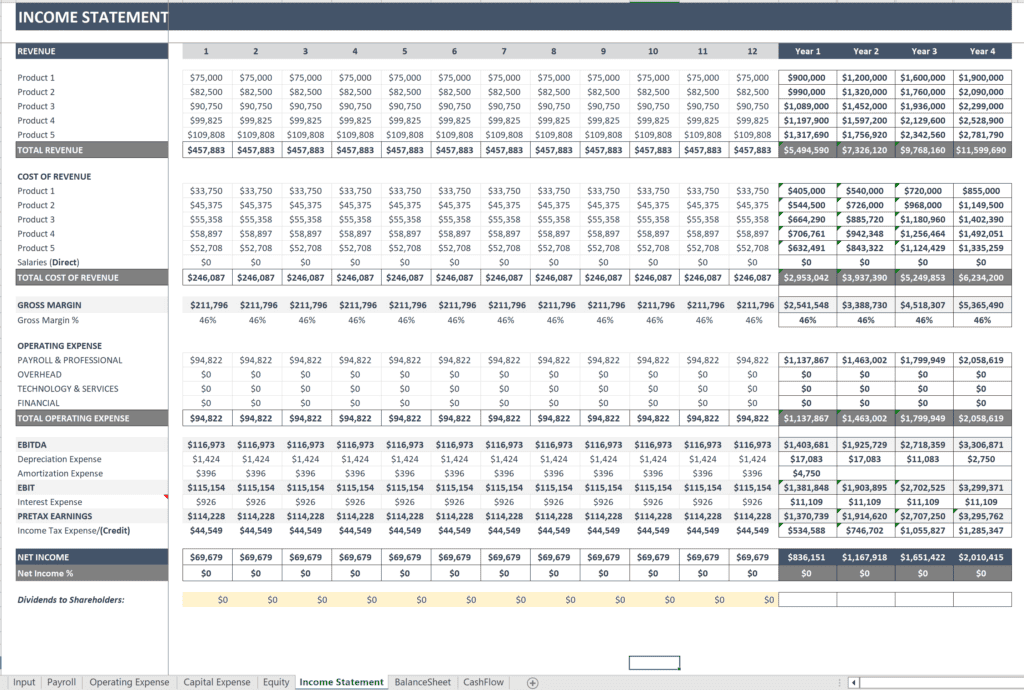Click Year 1 total cost $2,953,042
Image resolution: width=1024 pixels, height=690 pixels.
pyautogui.click(x=807, y=277)
